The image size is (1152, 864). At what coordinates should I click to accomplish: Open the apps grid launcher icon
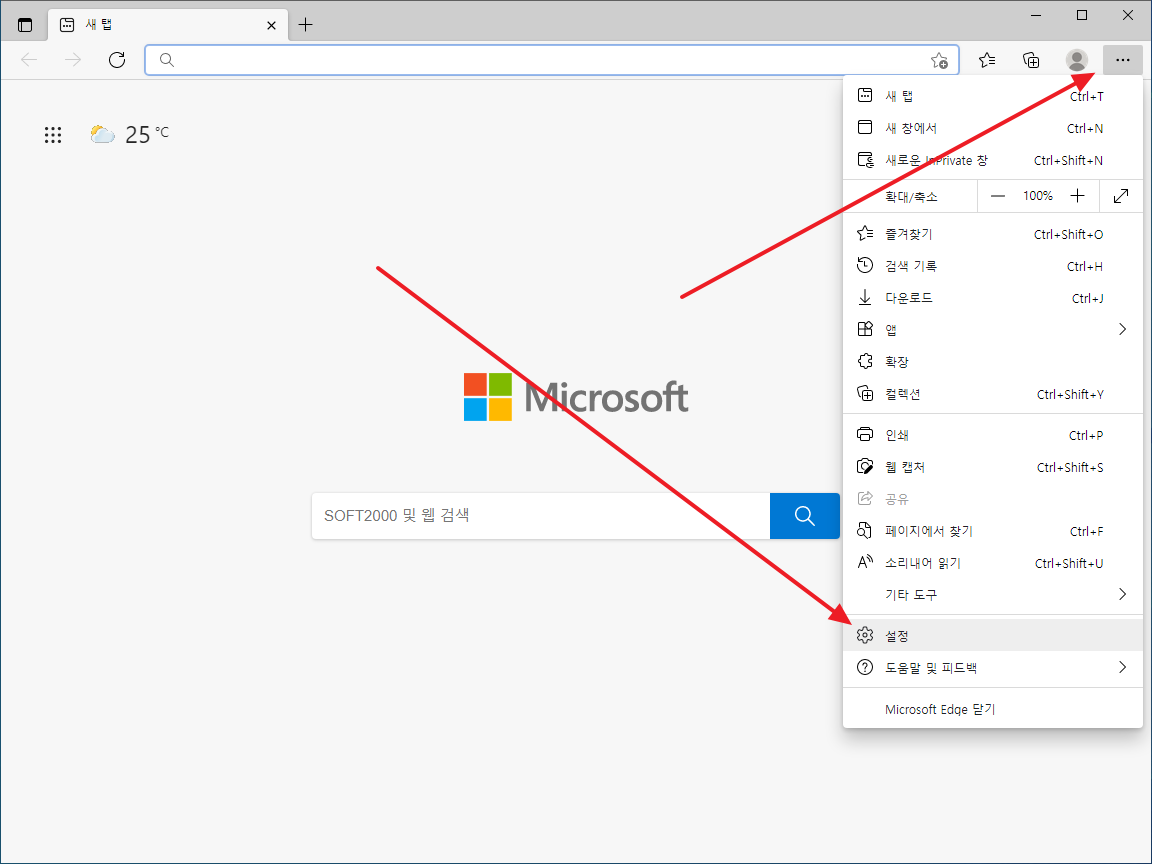coord(53,135)
